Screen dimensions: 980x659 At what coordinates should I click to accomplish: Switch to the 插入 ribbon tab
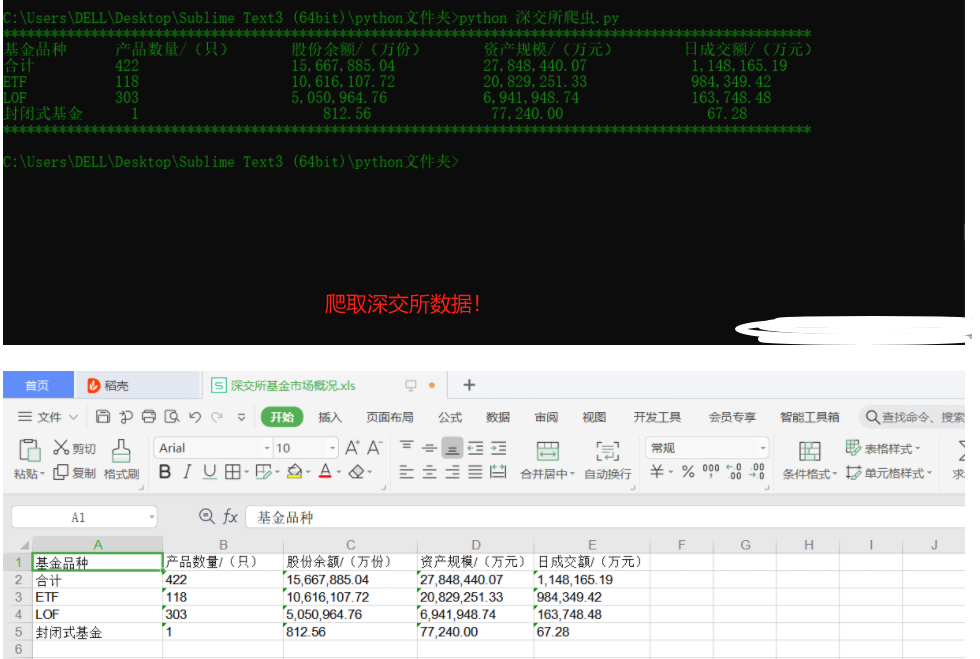(x=330, y=417)
